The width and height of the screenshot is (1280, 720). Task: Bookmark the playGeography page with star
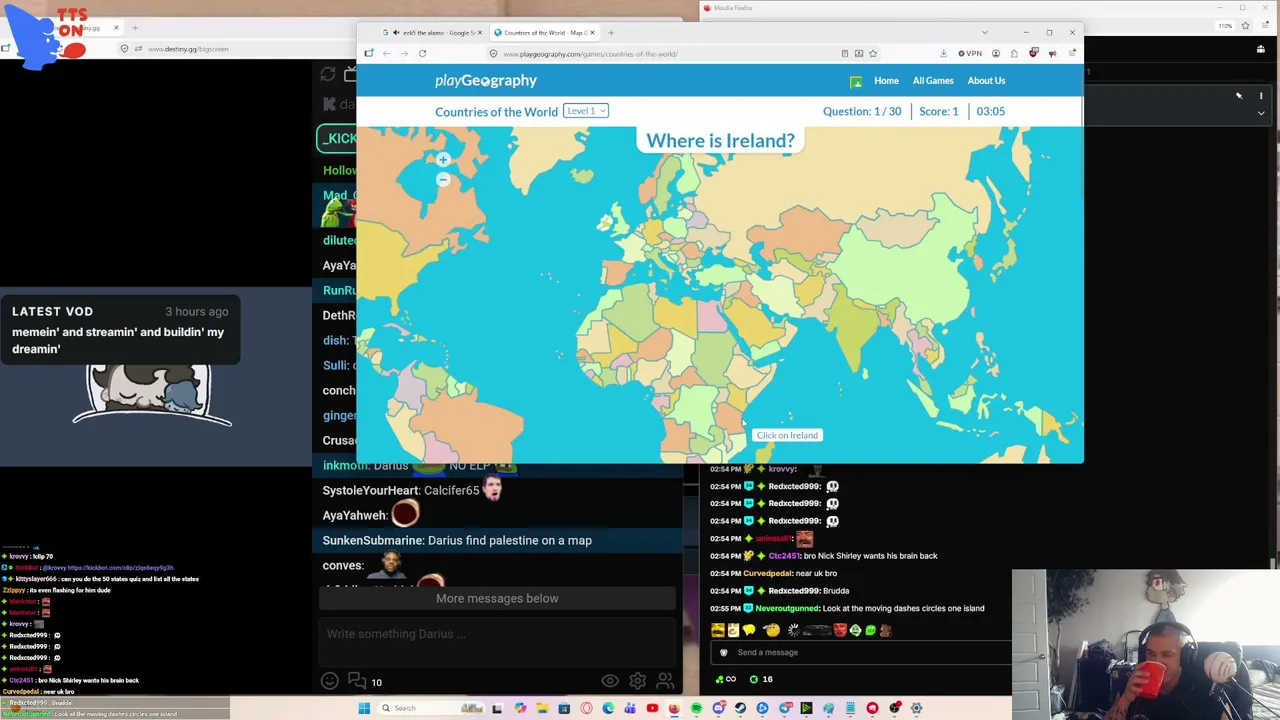[x=873, y=54]
